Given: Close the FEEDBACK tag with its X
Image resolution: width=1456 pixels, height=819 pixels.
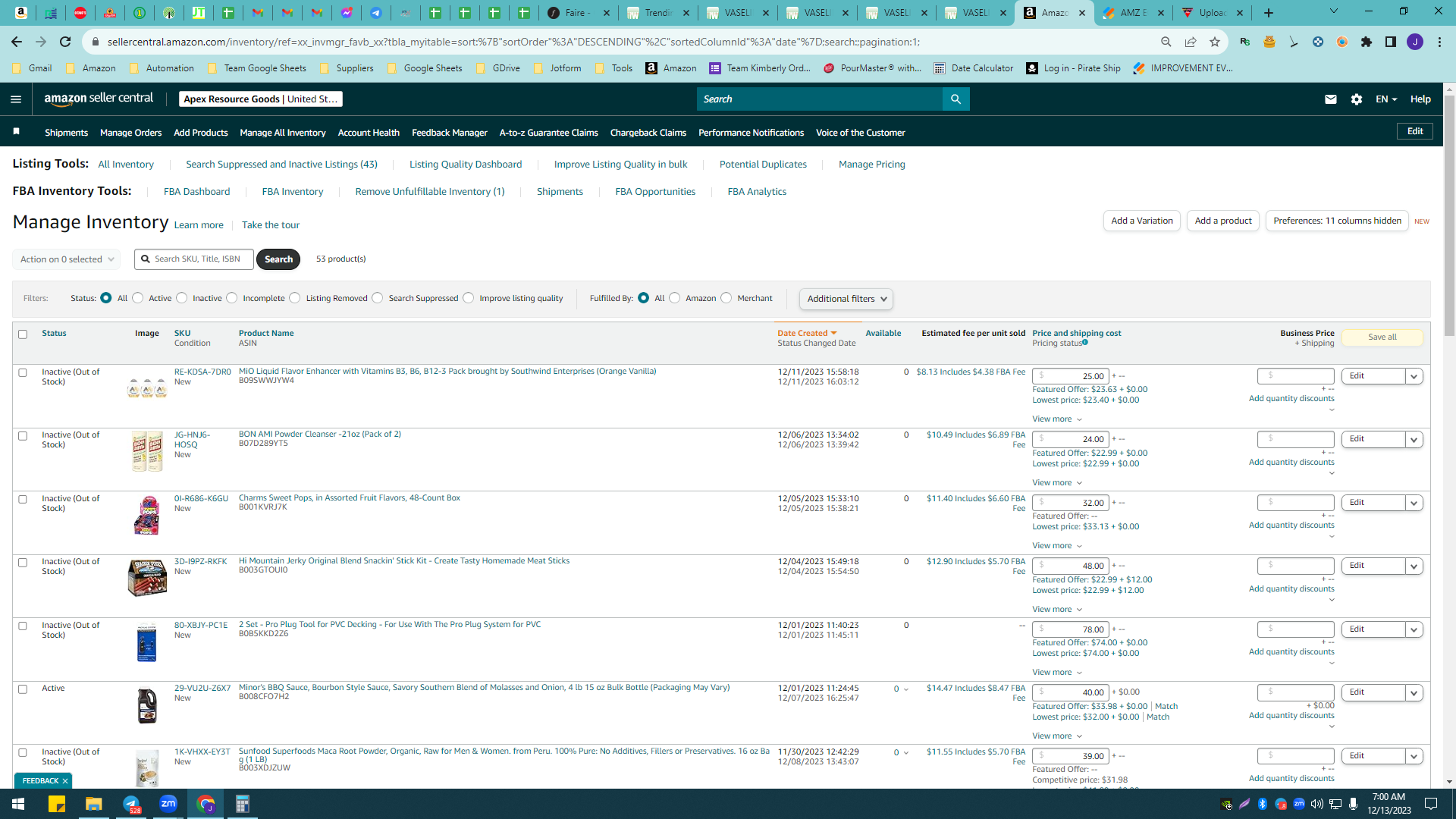Looking at the screenshot, I should 65,781.
